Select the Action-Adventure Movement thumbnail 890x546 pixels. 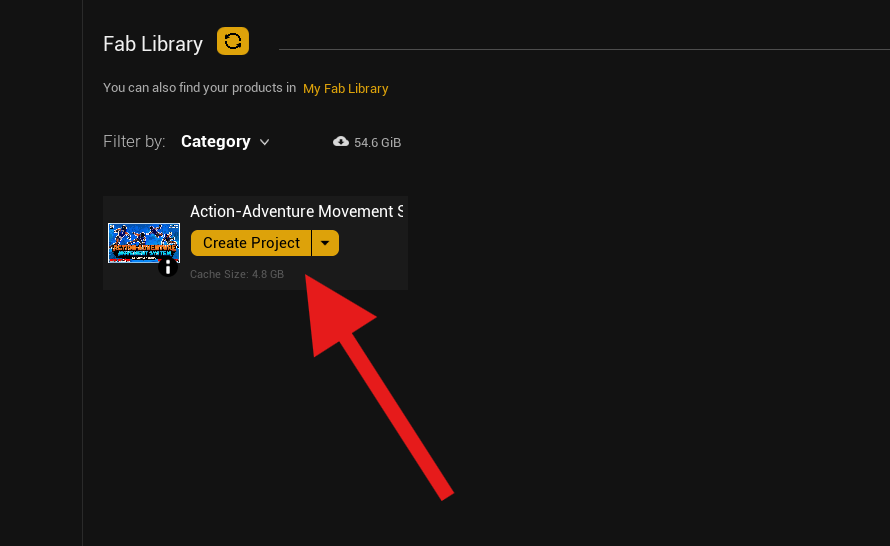(x=143, y=242)
